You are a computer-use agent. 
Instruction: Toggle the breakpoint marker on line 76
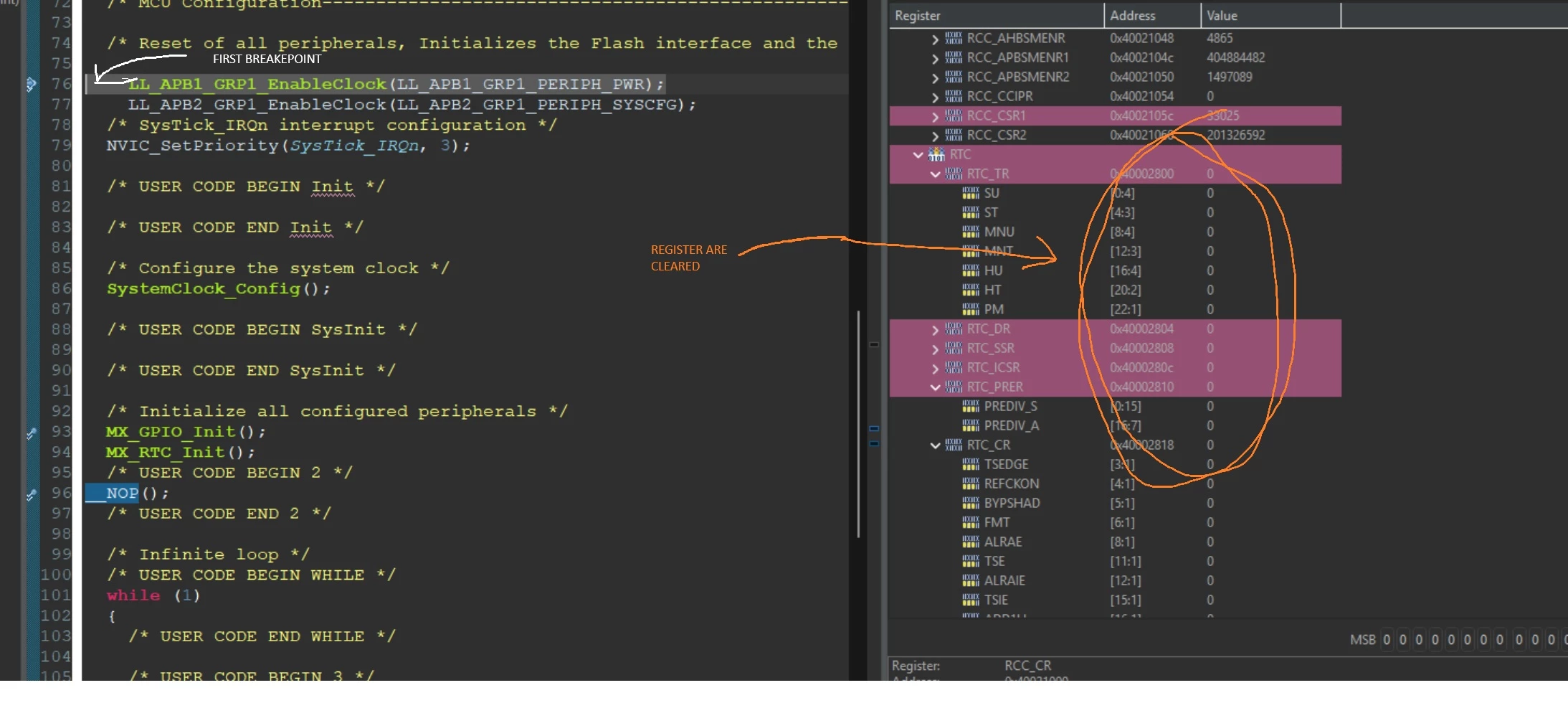coord(32,84)
